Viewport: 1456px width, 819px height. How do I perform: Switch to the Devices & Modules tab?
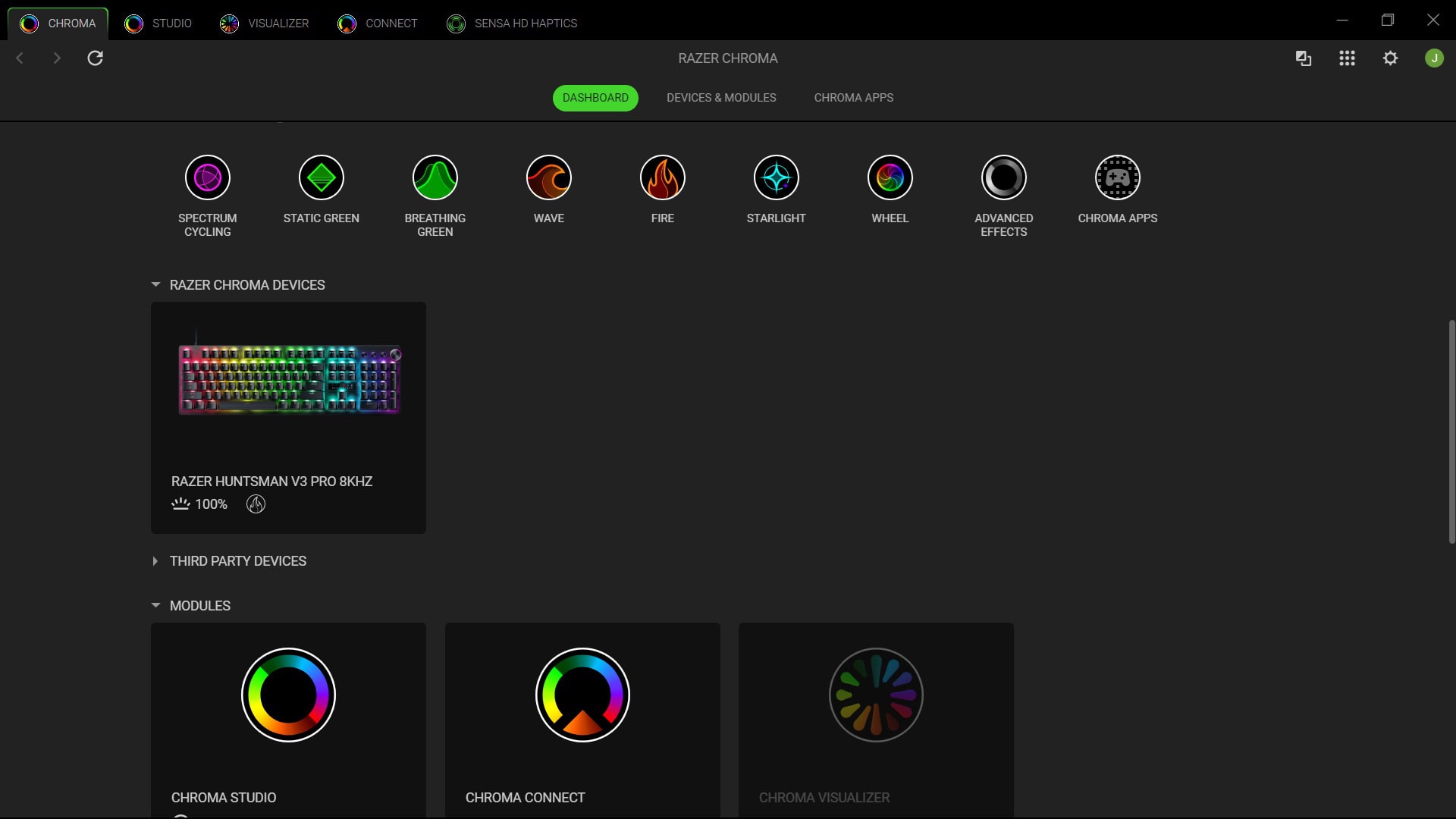(721, 97)
